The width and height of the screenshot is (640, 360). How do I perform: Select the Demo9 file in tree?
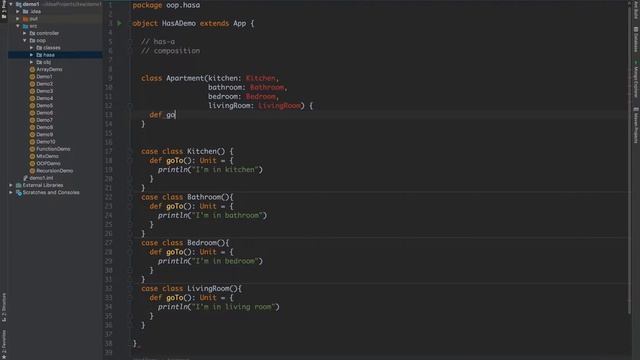[x=44, y=135]
